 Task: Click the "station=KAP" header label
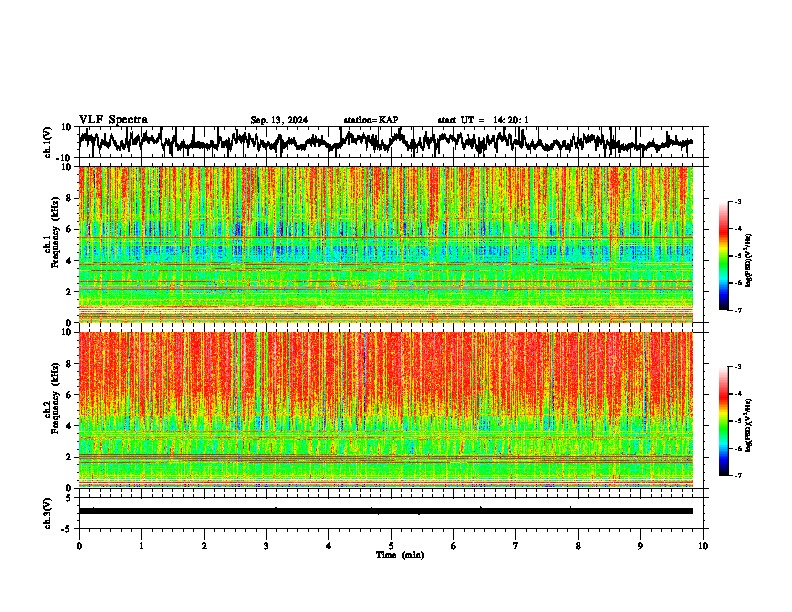371,120
